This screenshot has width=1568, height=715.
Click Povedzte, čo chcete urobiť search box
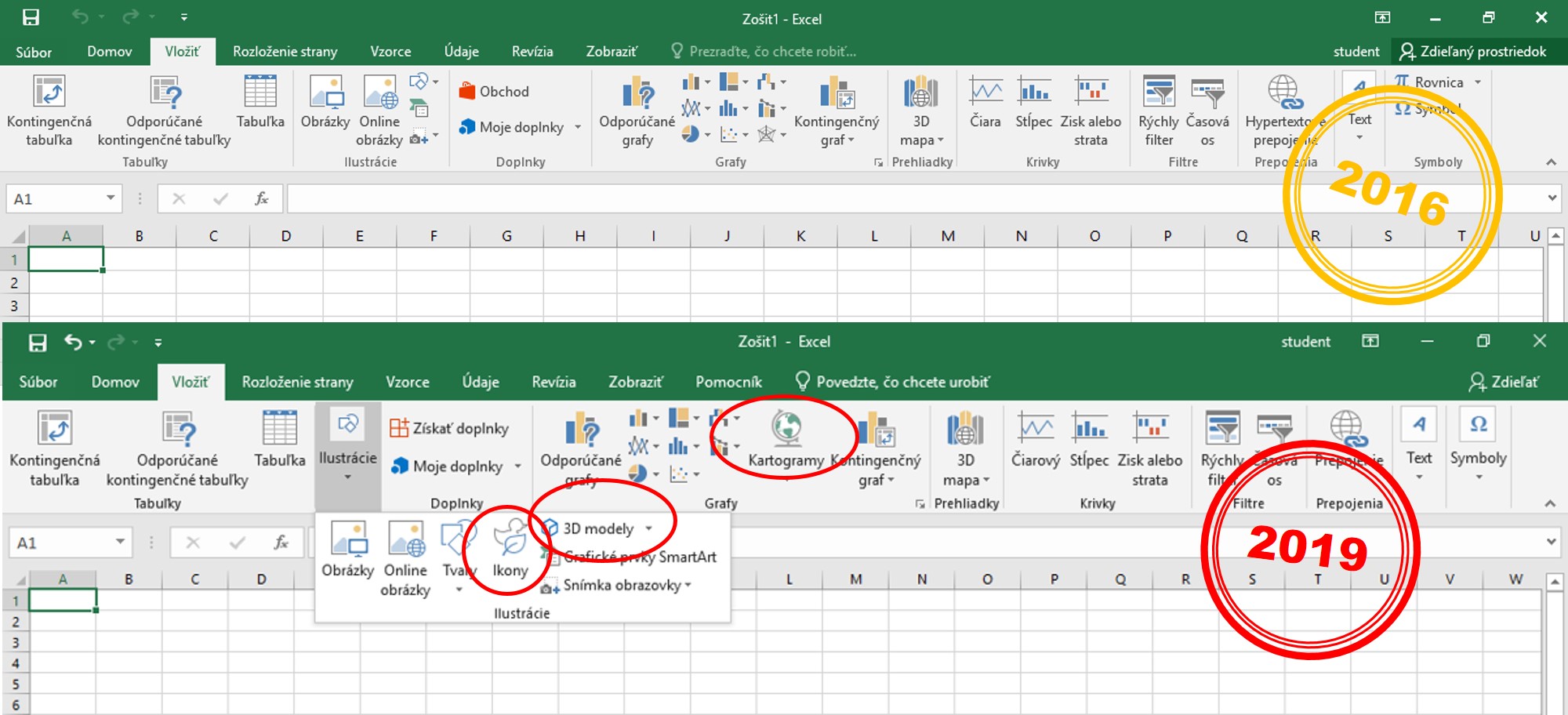pyautogui.click(x=892, y=382)
